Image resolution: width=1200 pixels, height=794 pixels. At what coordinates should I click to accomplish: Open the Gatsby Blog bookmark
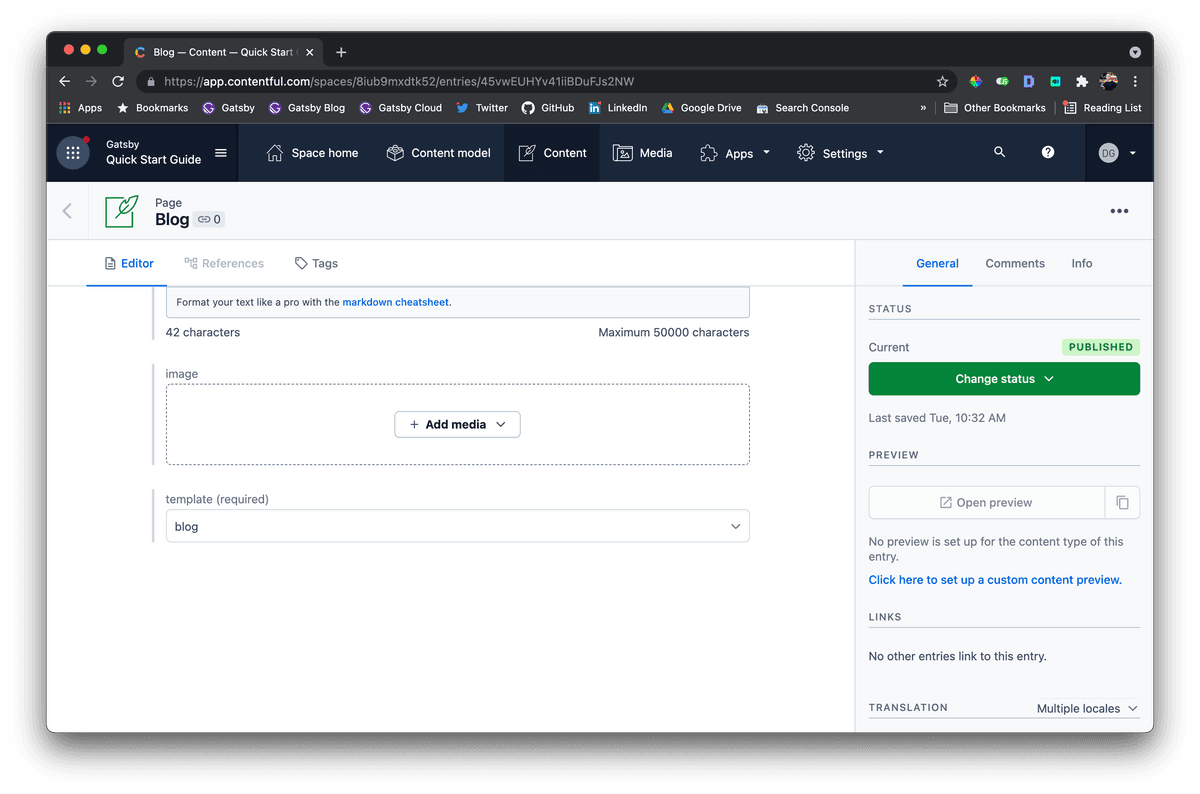point(306,108)
